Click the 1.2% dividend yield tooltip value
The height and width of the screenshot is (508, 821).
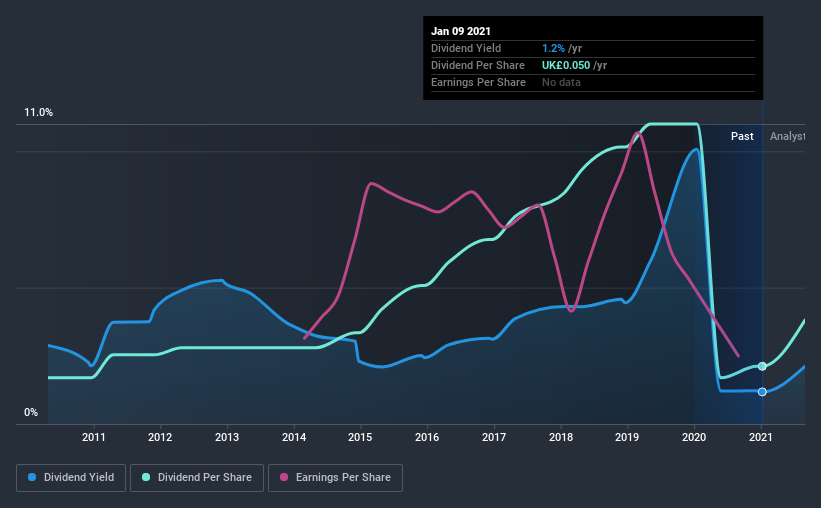coord(553,48)
